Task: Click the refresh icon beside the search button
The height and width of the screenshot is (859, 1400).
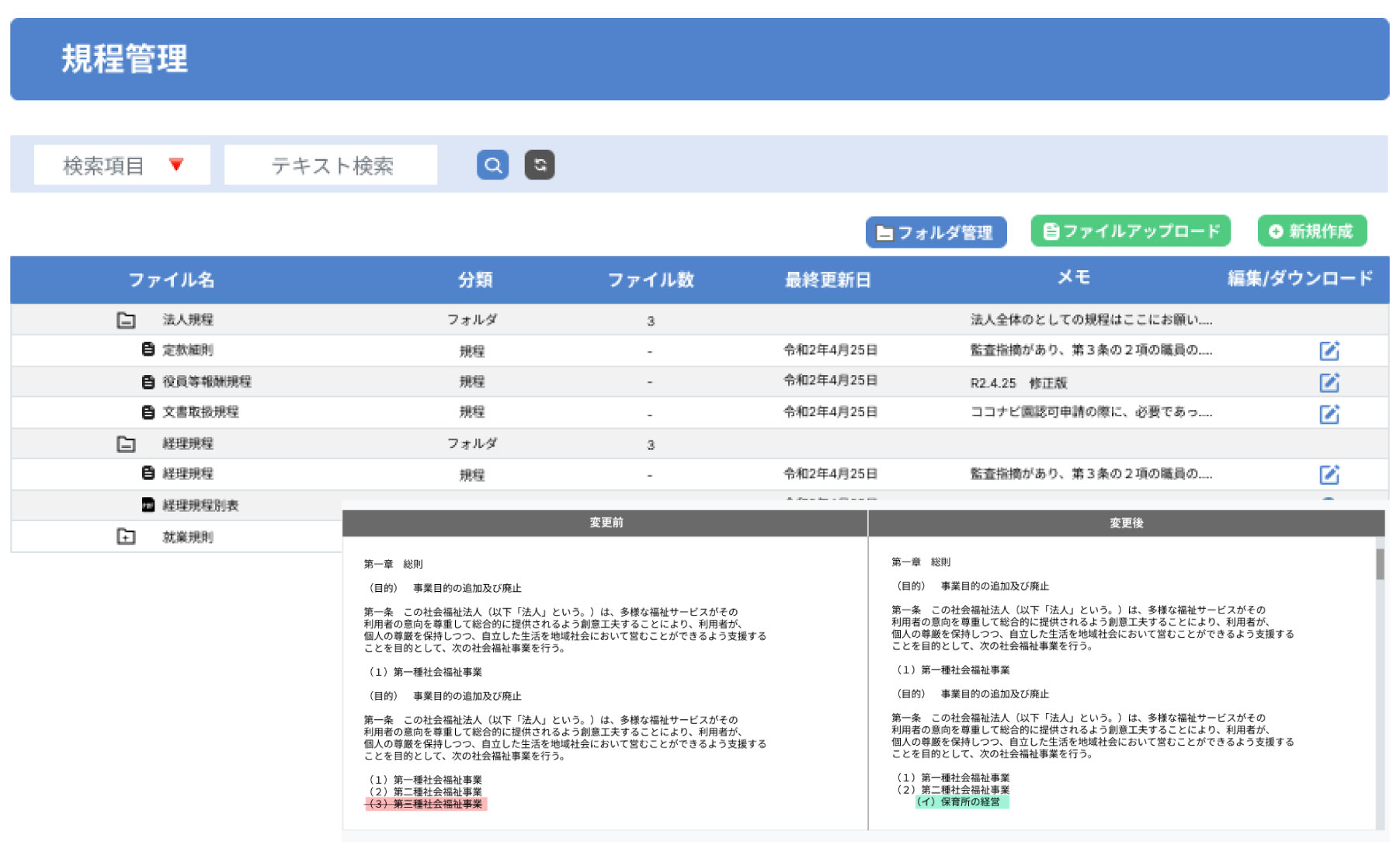Action: [x=540, y=164]
